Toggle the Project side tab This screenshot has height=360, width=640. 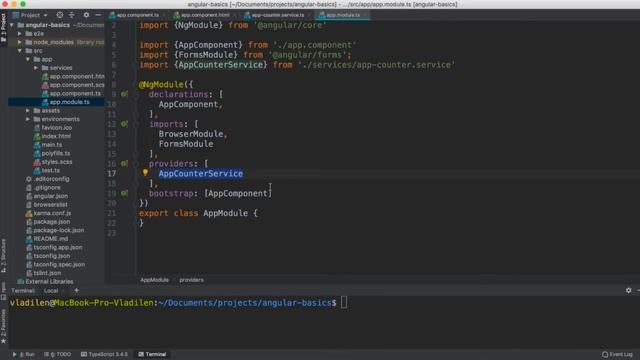point(3,28)
